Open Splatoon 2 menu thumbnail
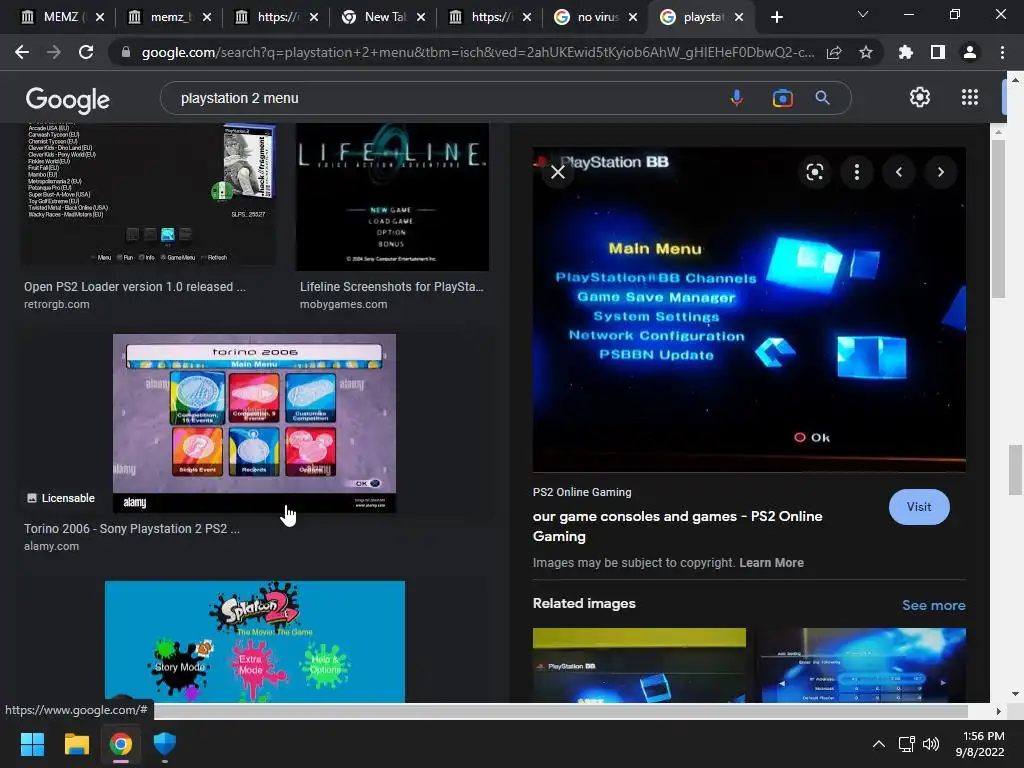1024x768 pixels. (x=255, y=642)
